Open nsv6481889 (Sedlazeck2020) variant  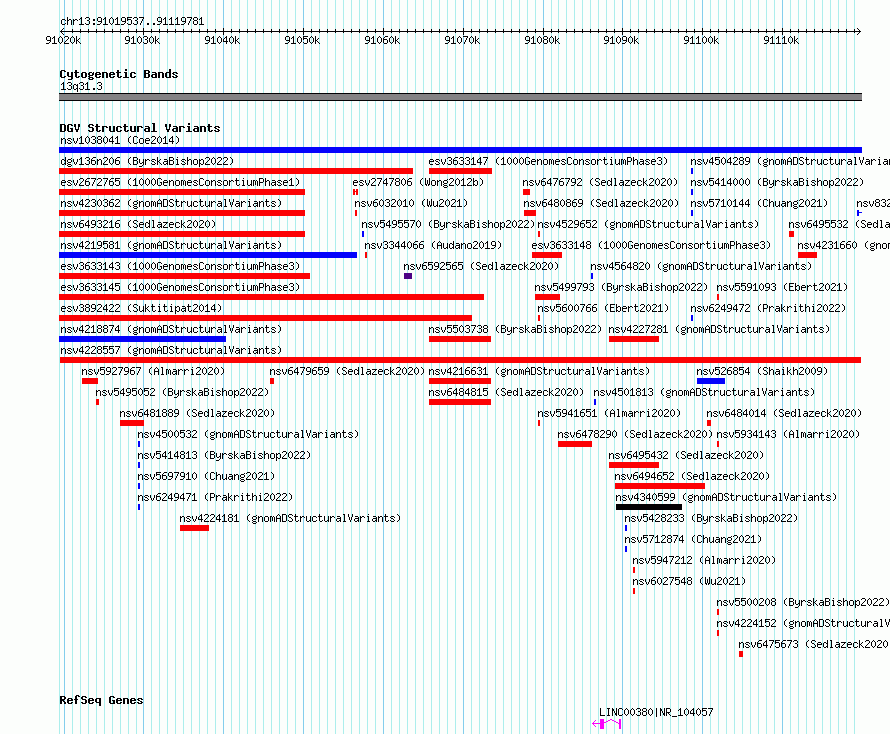click(x=198, y=413)
